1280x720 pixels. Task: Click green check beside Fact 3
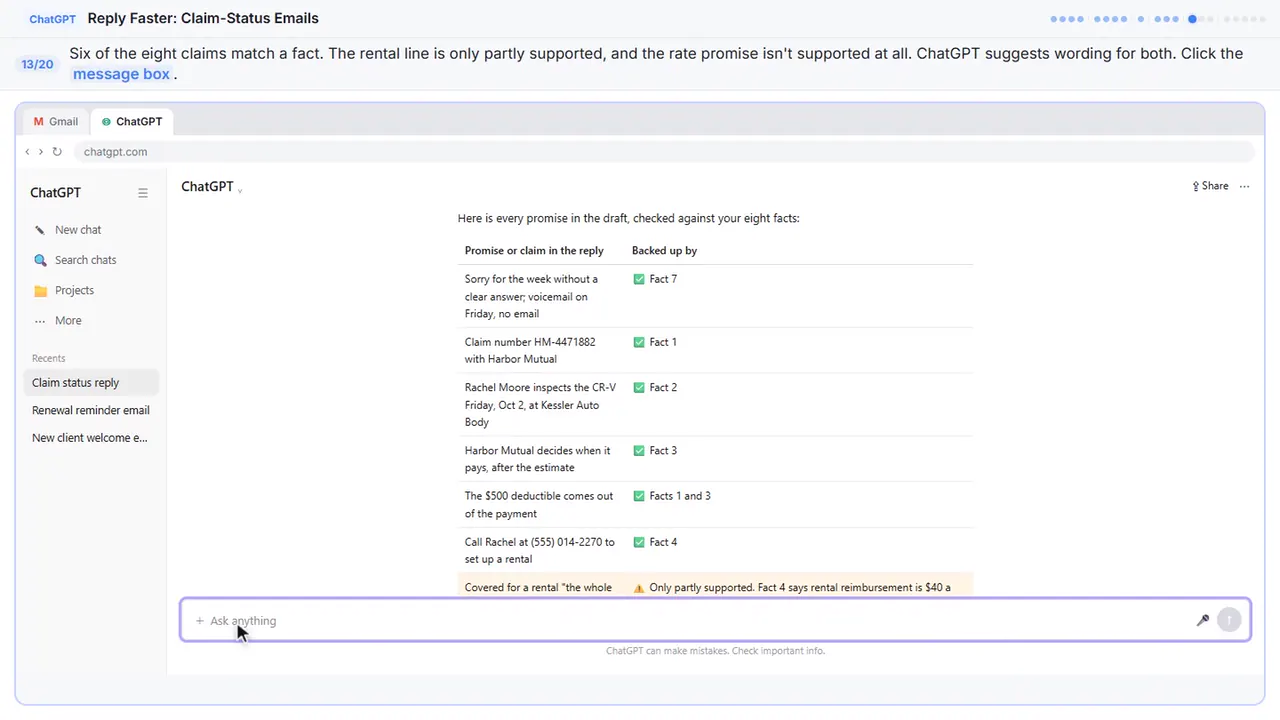tap(639, 451)
